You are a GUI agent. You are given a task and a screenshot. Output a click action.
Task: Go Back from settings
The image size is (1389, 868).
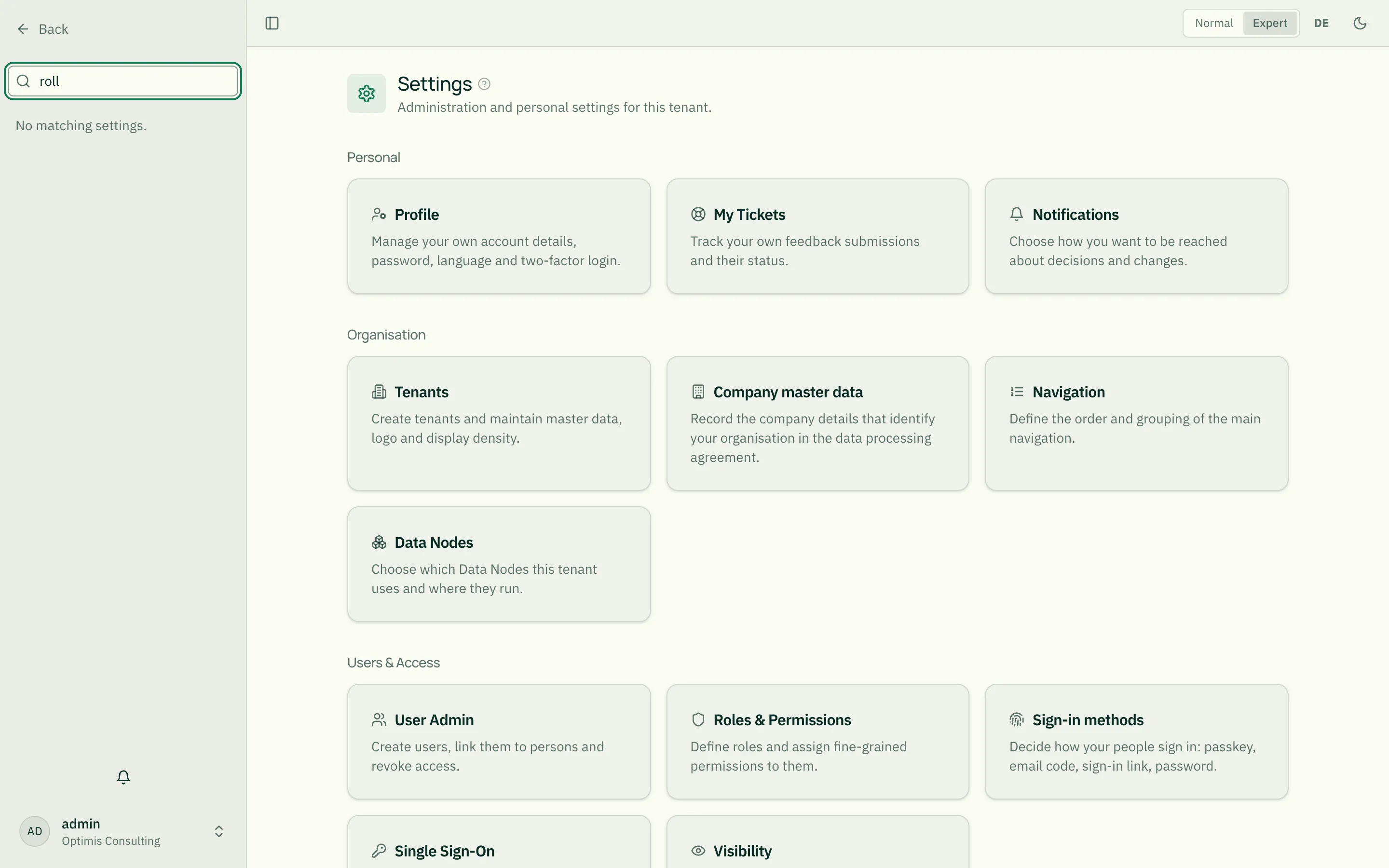(42, 29)
